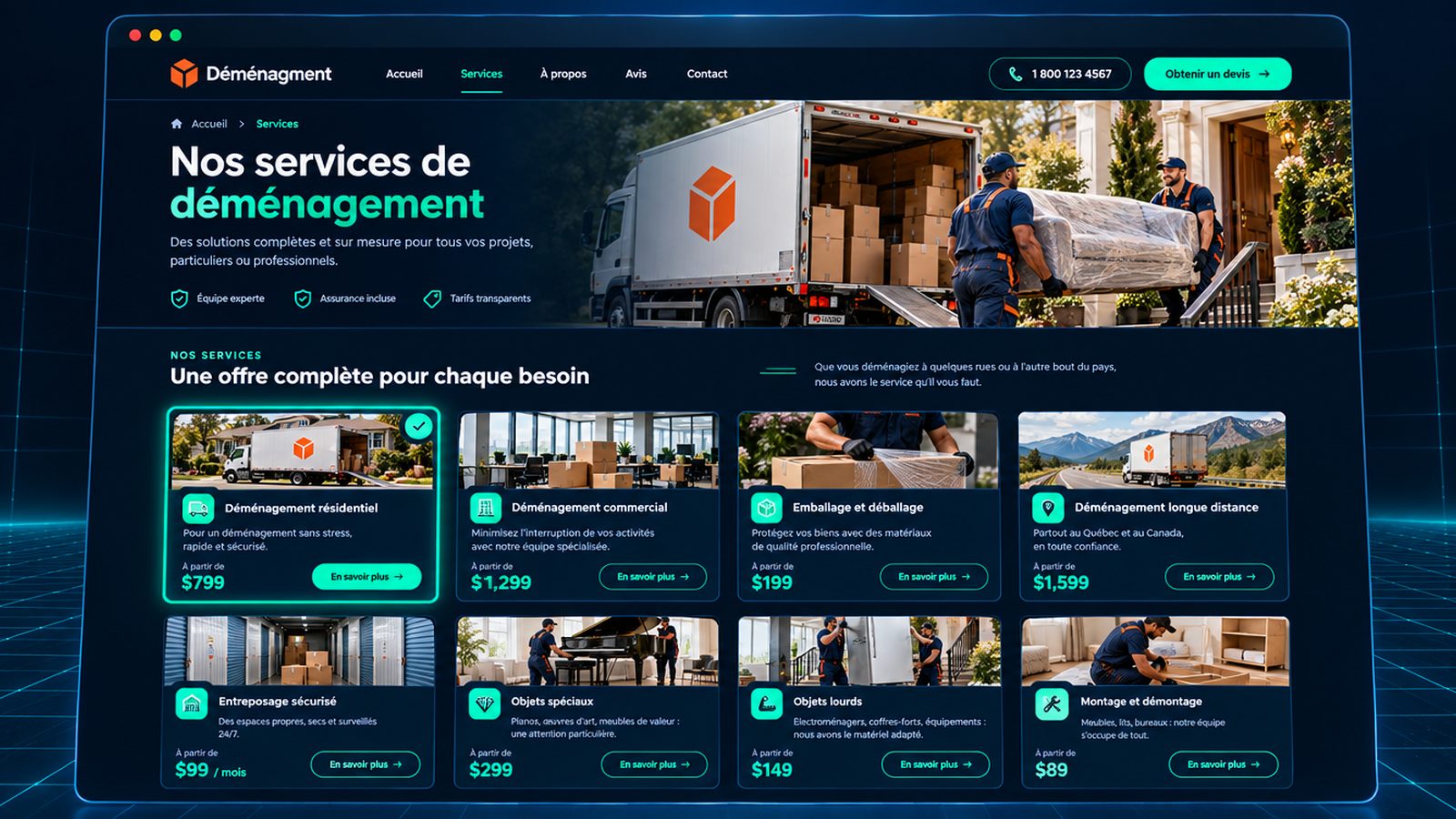
Task: Click the $799 price text
Action: (203, 583)
